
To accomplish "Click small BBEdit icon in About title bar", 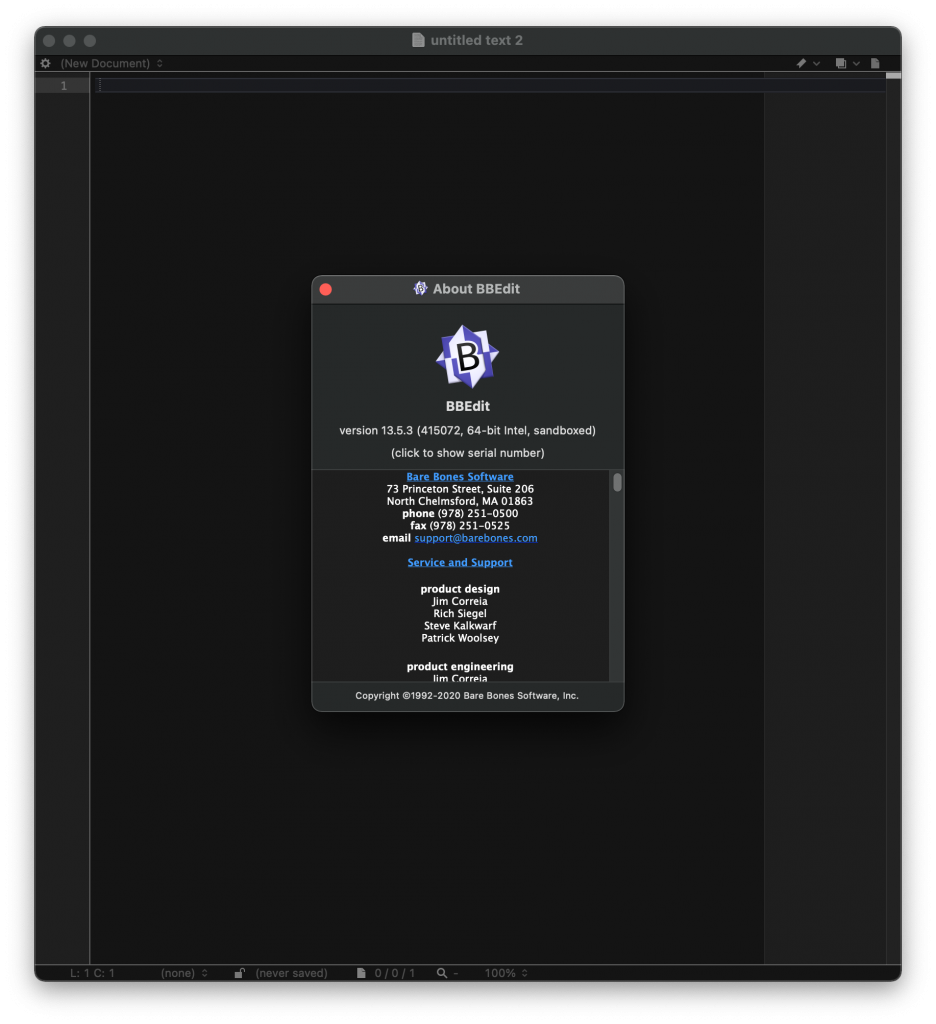I will point(421,289).
